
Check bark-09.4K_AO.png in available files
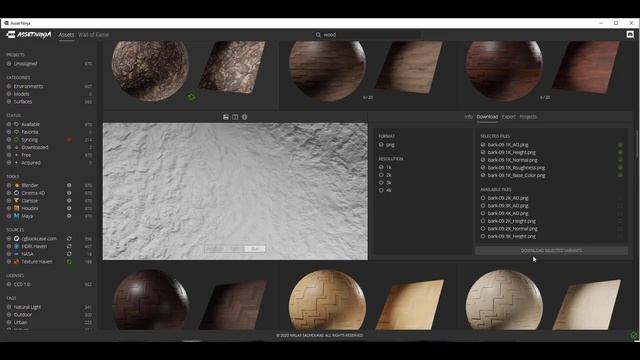pos(483,213)
